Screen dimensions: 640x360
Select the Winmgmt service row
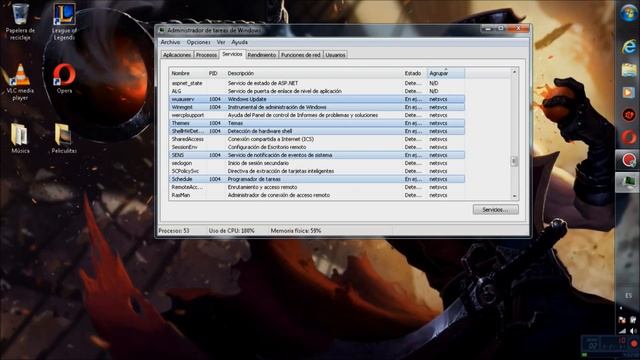pyautogui.click(x=317, y=107)
